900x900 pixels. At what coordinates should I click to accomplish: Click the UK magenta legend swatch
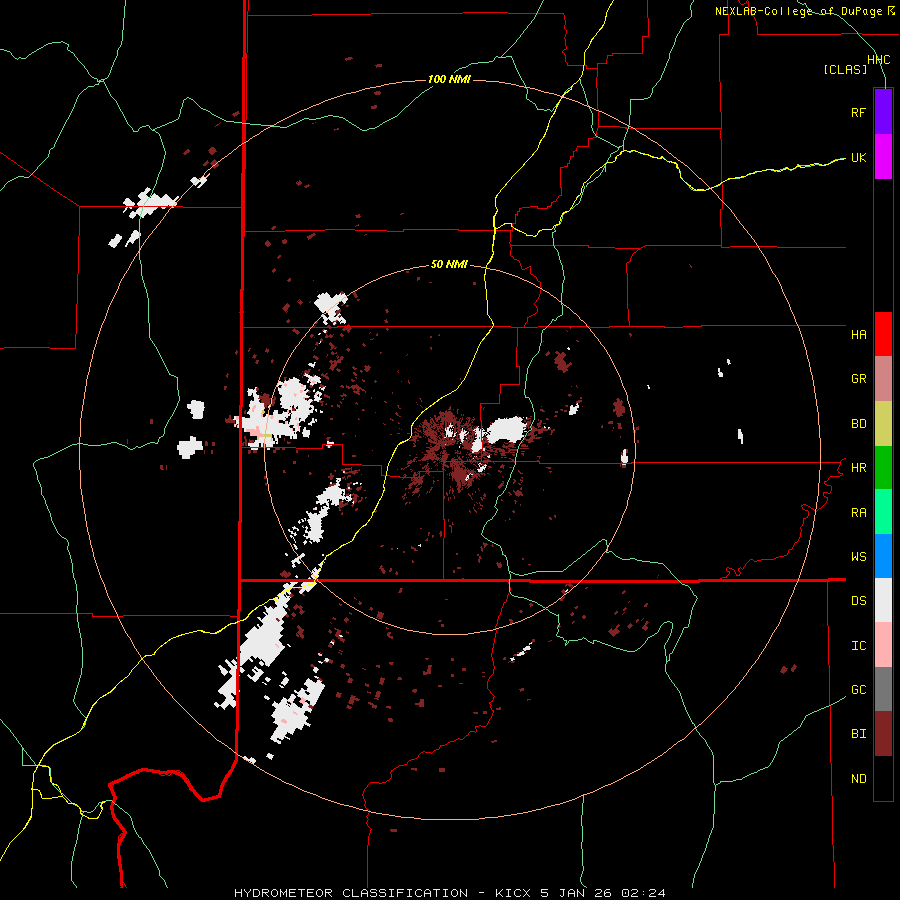pyautogui.click(x=883, y=157)
